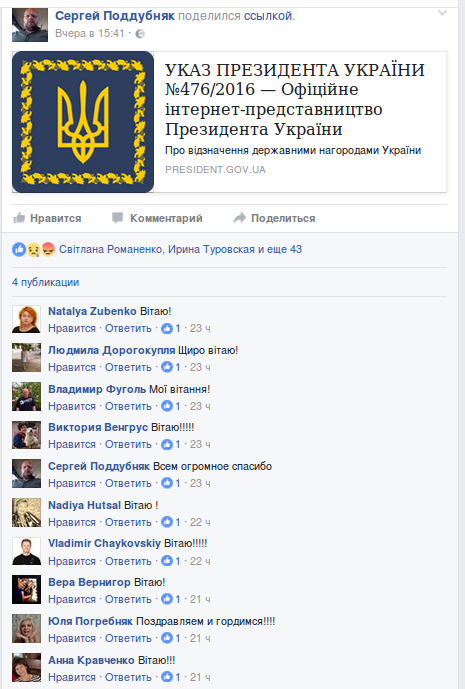Image resolution: width=465 pixels, height=689 pixels.
Task: Click the thumbs-up Like icon under the post
Action: tap(19, 218)
